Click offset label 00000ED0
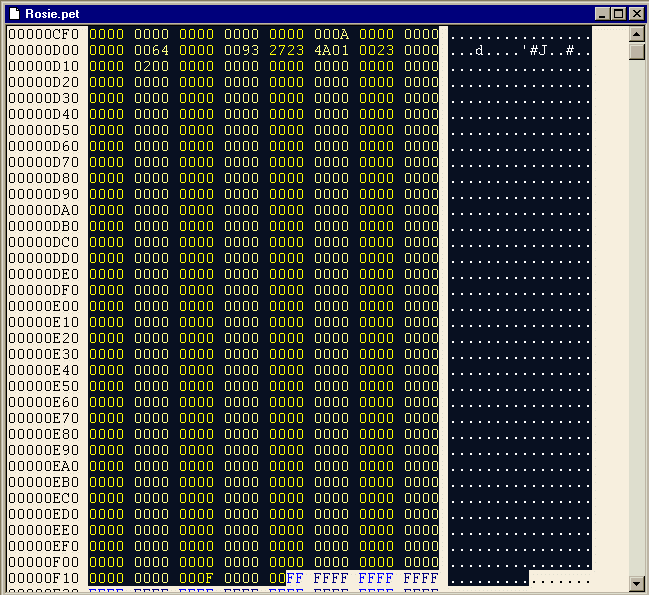The height and width of the screenshot is (595, 649). [x=43, y=514]
